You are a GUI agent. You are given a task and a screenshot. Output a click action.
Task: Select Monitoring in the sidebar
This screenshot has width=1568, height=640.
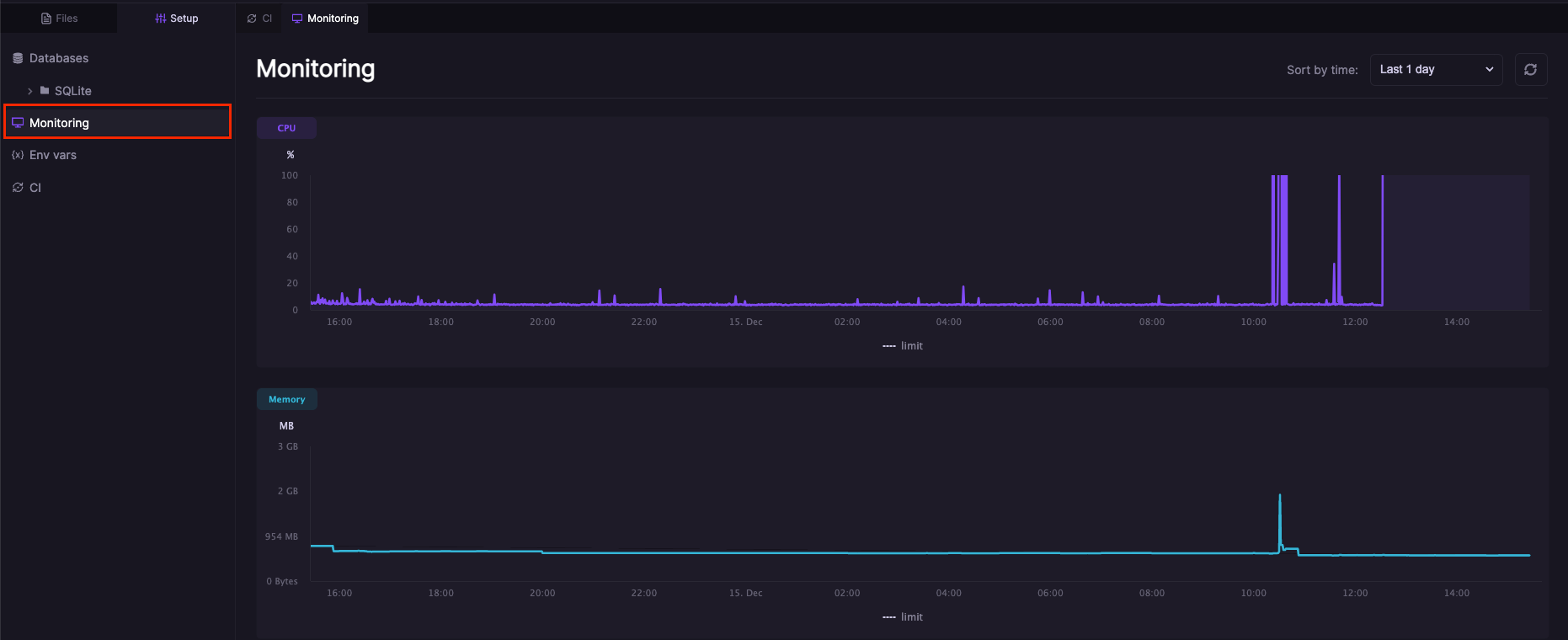point(118,122)
